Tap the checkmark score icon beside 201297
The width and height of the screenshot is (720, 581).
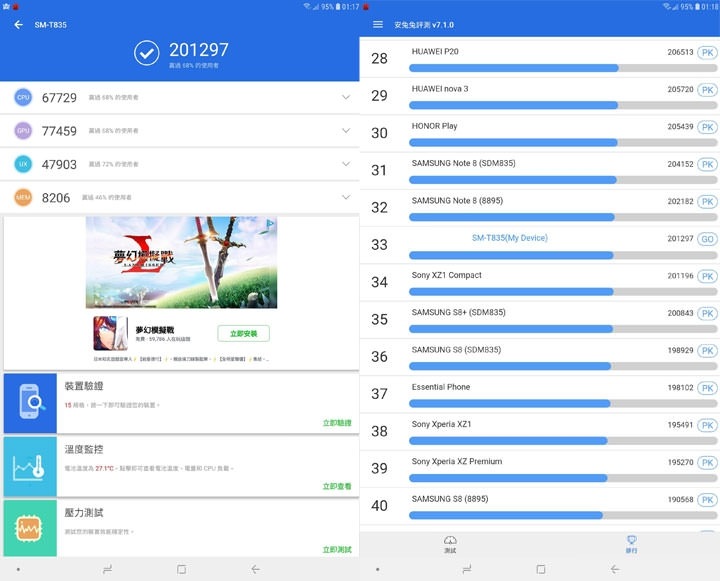click(147, 53)
